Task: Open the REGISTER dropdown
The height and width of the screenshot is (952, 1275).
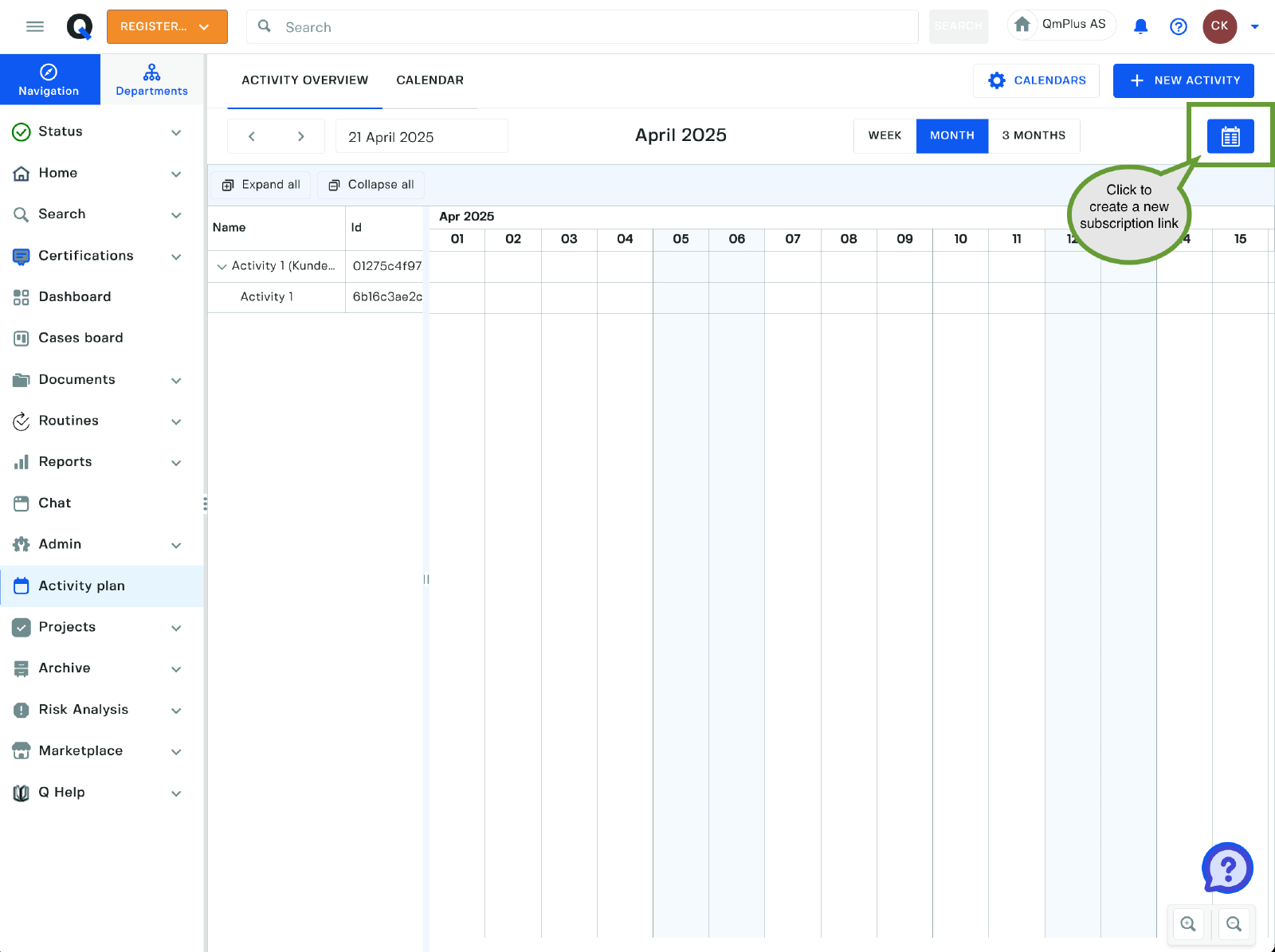Action: [167, 27]
